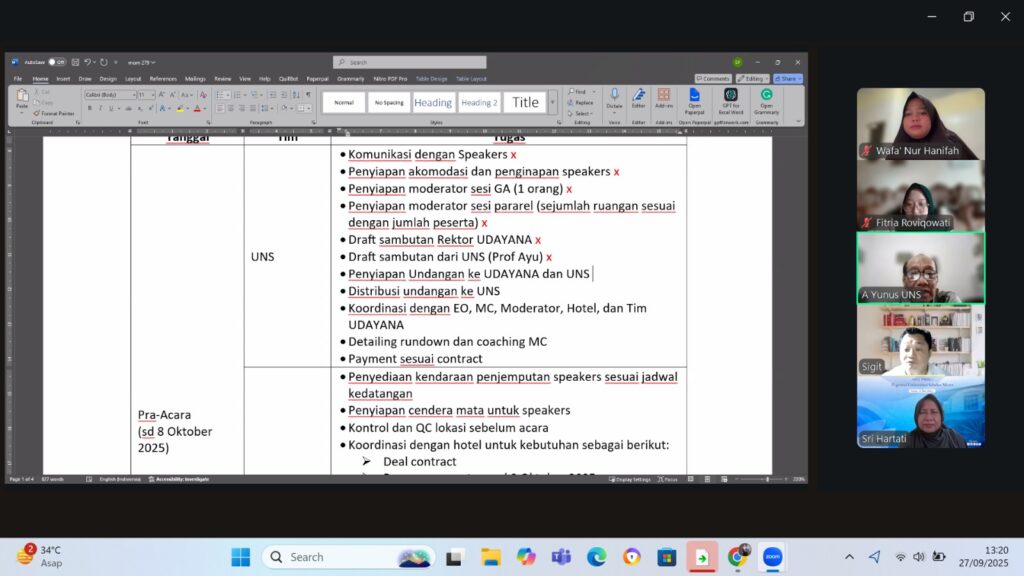The image size is (1024, 576).
Task: Switch to the Insert ribbon tab
Action: [x=63, y=78]
